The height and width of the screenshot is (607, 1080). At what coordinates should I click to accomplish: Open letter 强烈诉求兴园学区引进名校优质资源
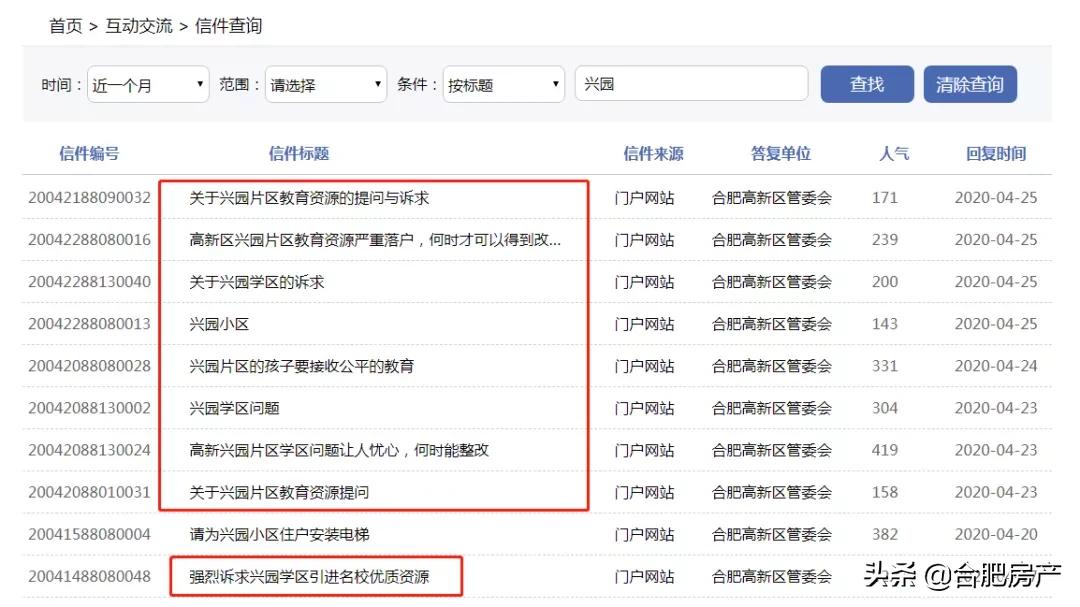click(x=316, y=577)
